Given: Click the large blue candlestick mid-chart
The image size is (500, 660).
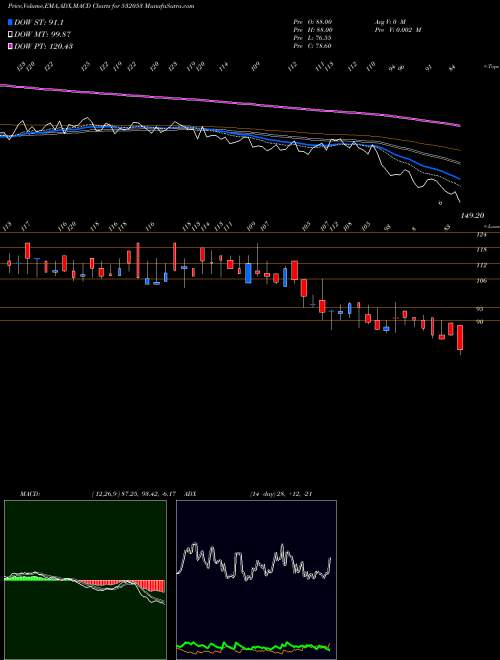Looking at the screenshot, I should (248, 273).
